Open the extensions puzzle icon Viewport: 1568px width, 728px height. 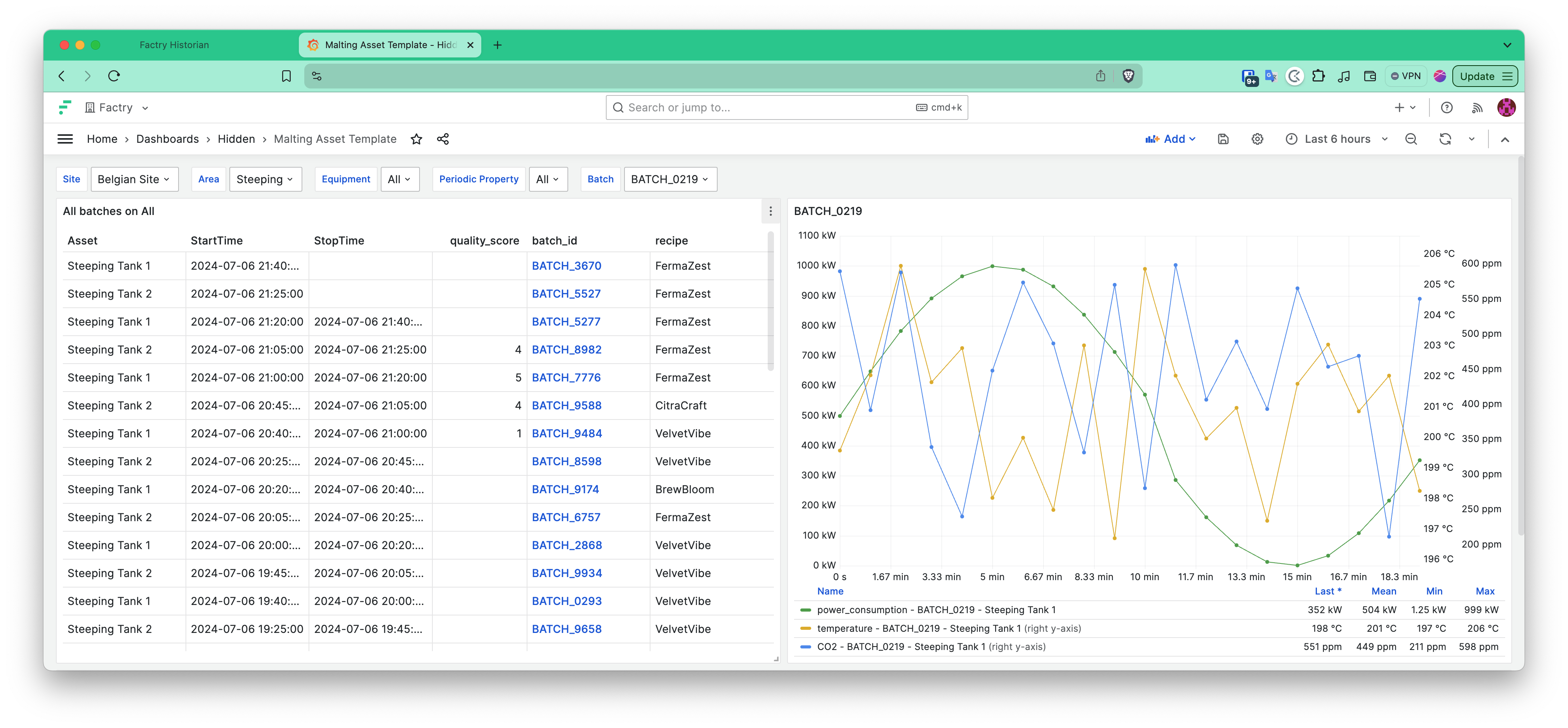[1318, 76]
